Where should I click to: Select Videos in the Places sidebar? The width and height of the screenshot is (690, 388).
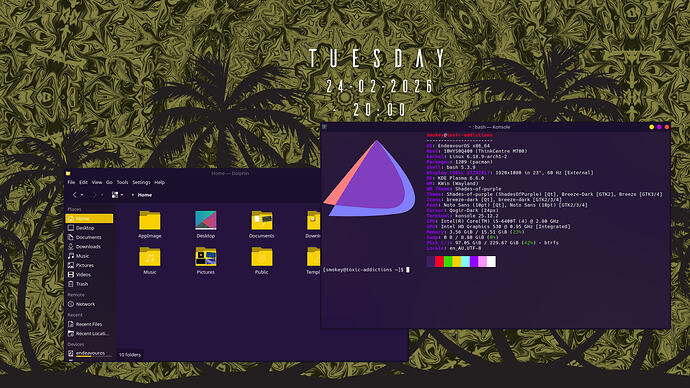tap(89, 275)
